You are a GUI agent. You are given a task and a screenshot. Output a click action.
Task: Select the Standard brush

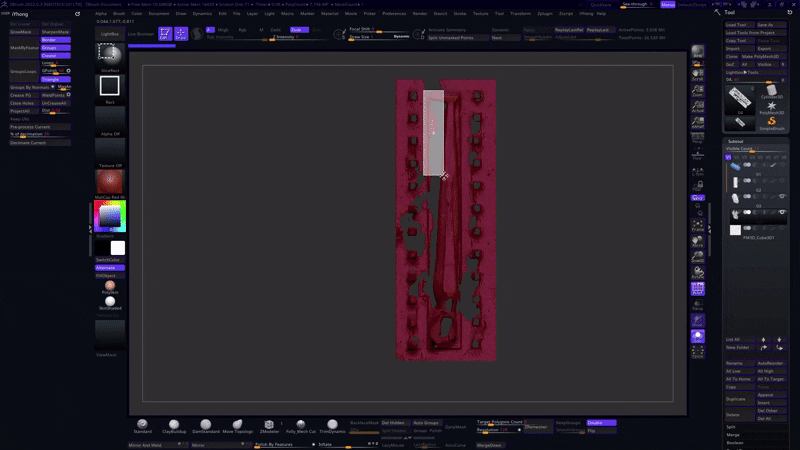coord(142,426)
